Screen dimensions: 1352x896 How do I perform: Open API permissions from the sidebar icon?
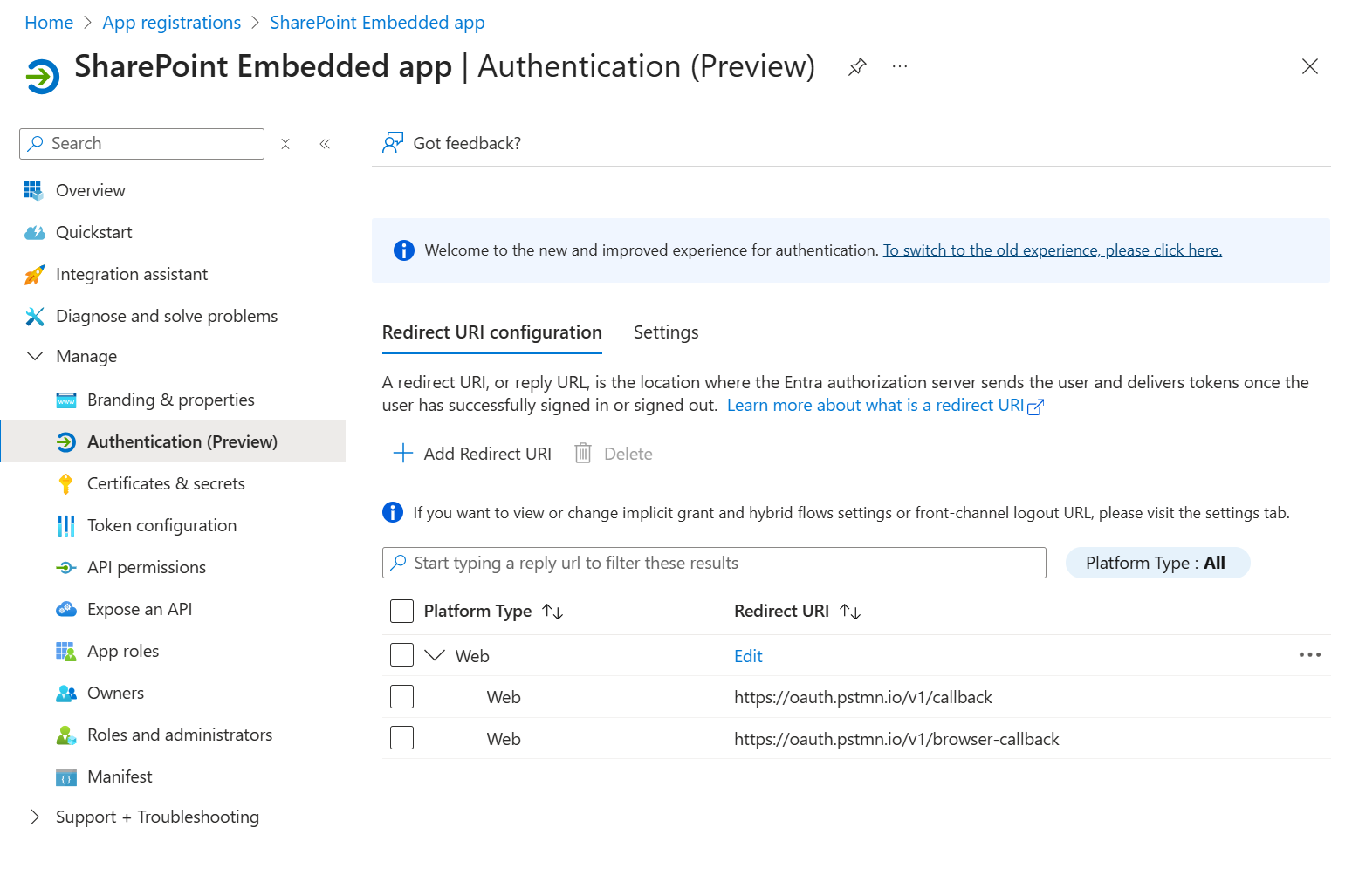tap(65, 566)
